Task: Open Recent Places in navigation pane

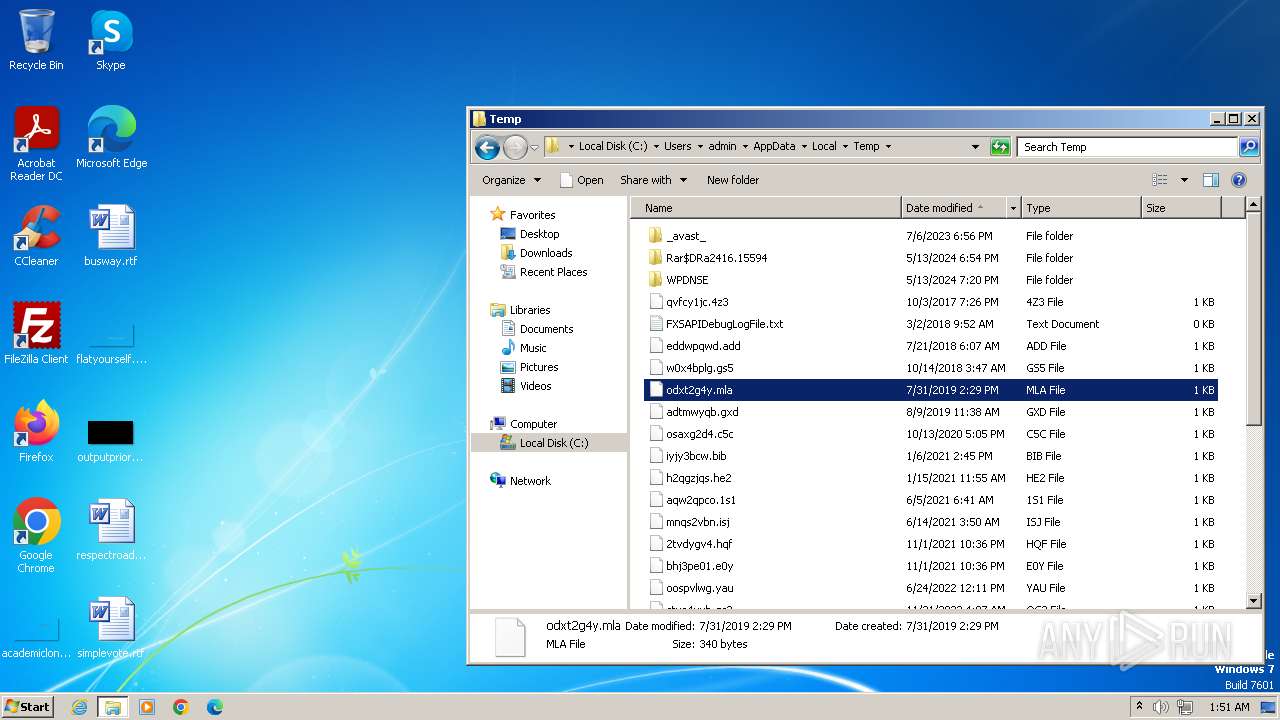Action: (x=553, y=272)
